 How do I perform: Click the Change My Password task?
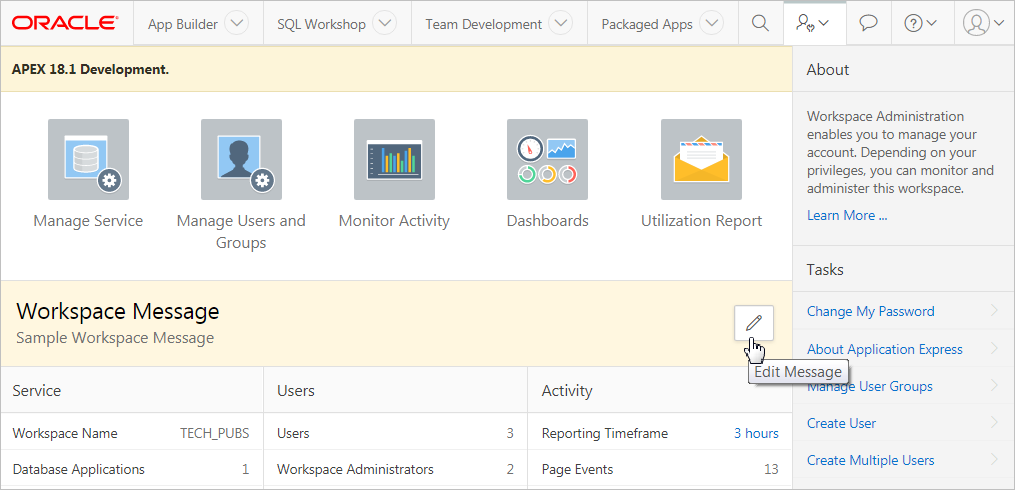(870, 311)
